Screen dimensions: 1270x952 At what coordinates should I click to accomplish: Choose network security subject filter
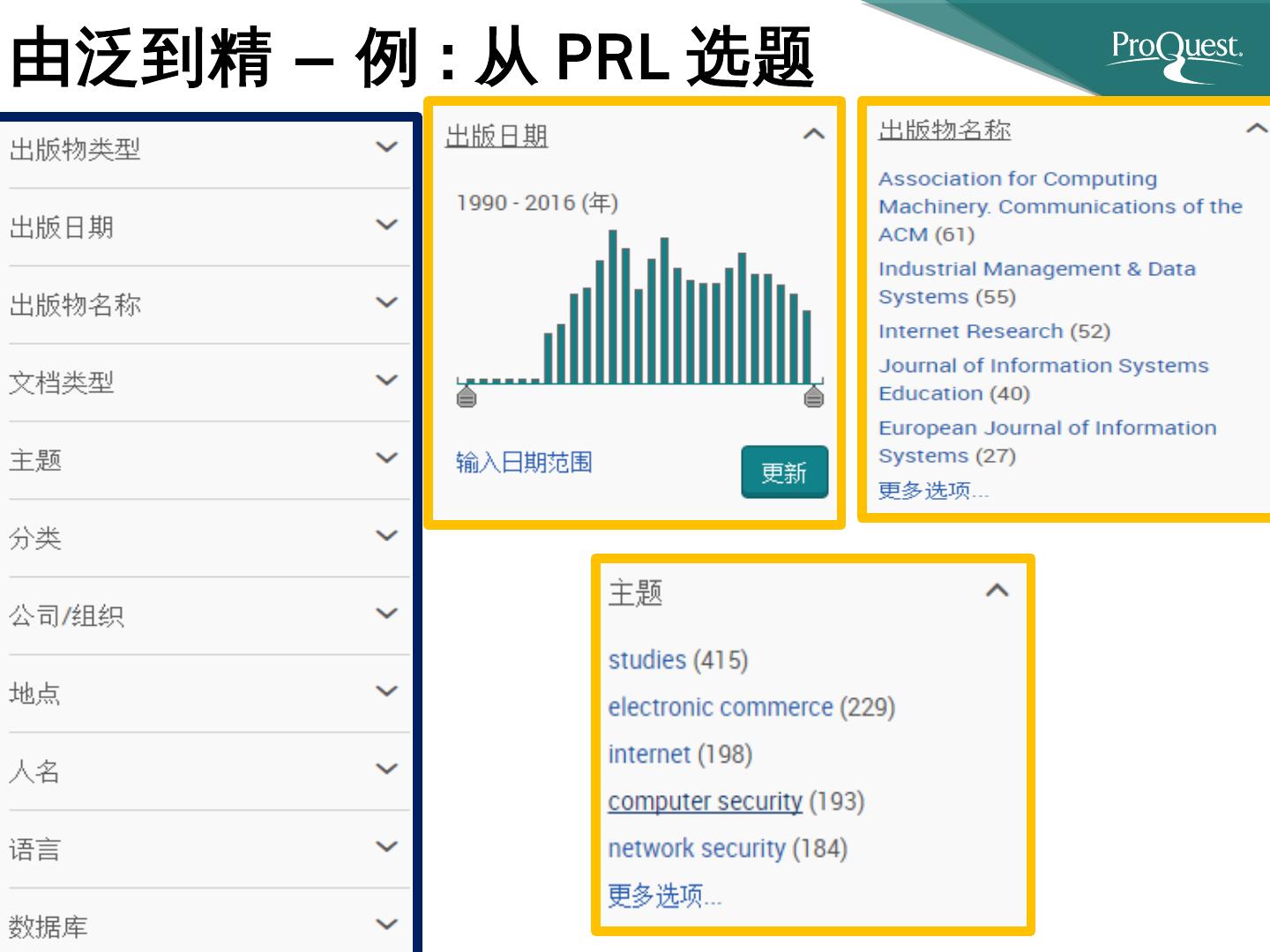tap(696, 848)
